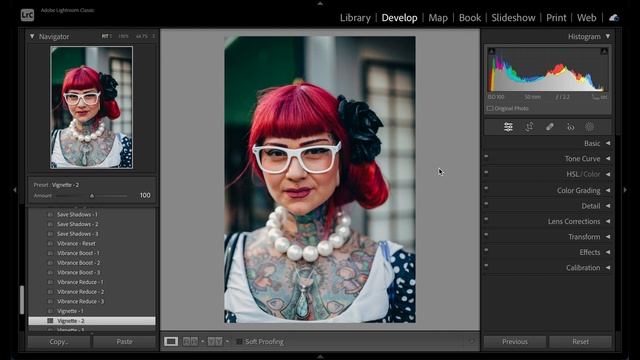Click the Copy... button
640x360 pixels.
tap(59, 342)
